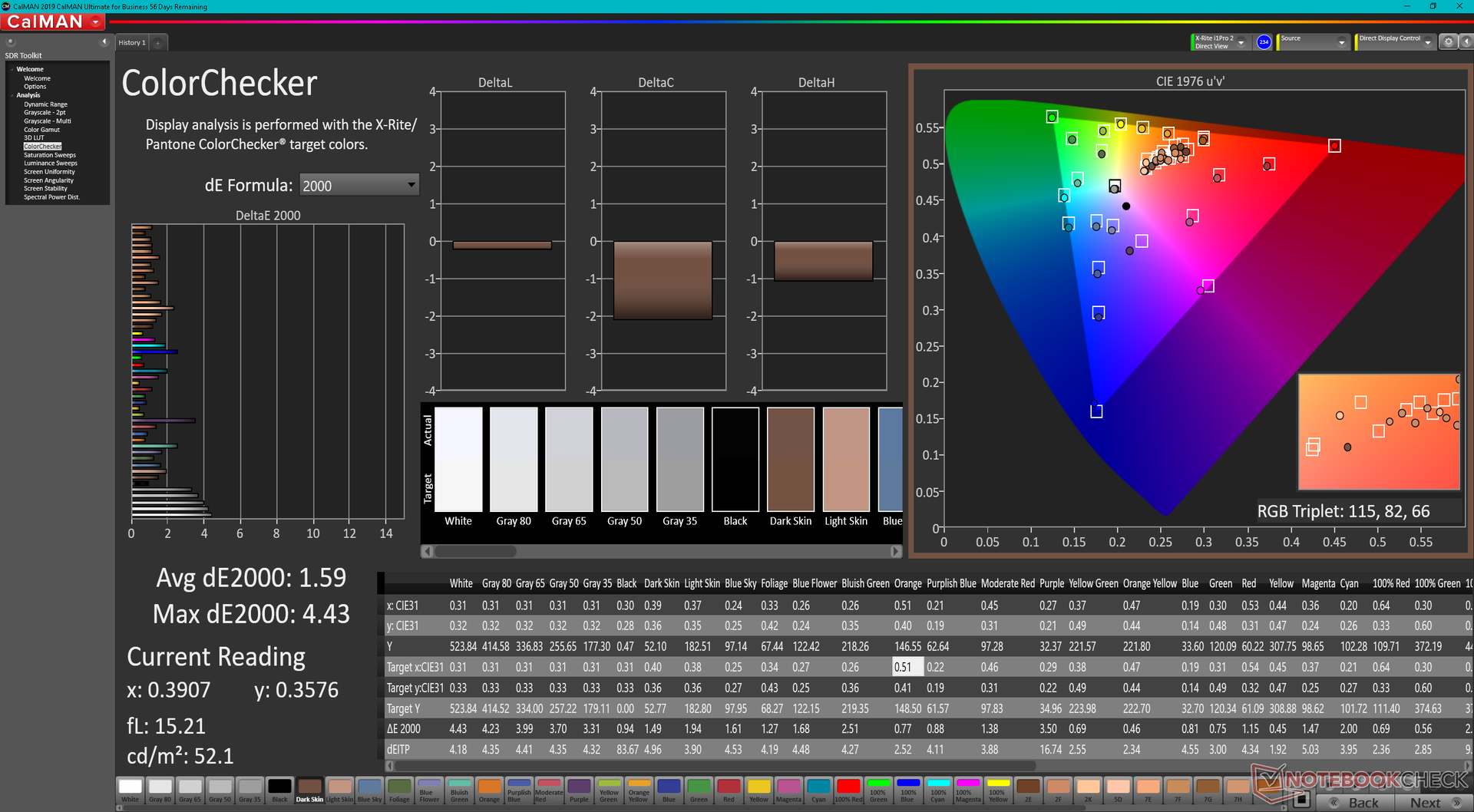The height and width of the screenshot is (812, 1474).
Task: Open the Source dropdown
Action: (1341, 42)
